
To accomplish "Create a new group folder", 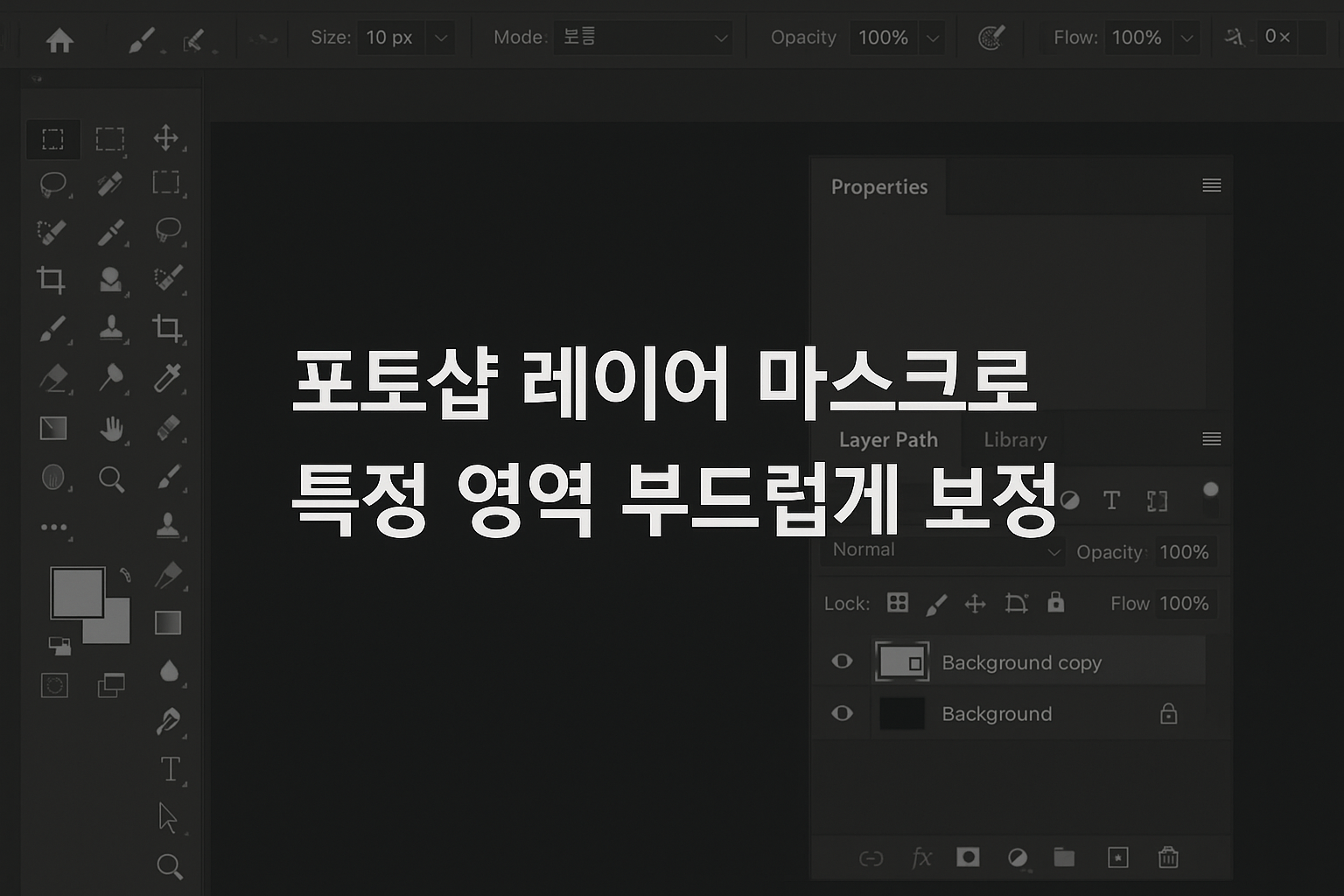I will coord(1064,857).
